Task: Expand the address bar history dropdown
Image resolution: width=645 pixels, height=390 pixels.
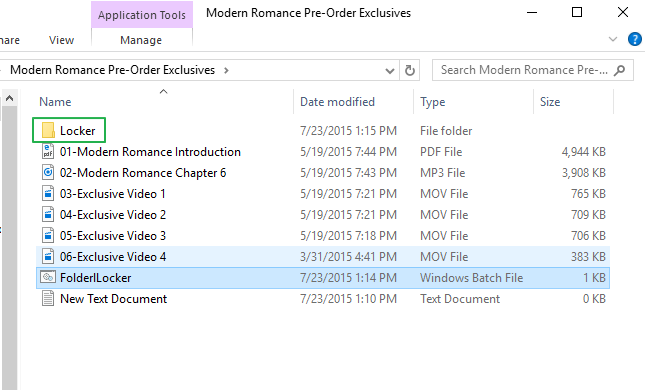Action: (x=390, y=71)
